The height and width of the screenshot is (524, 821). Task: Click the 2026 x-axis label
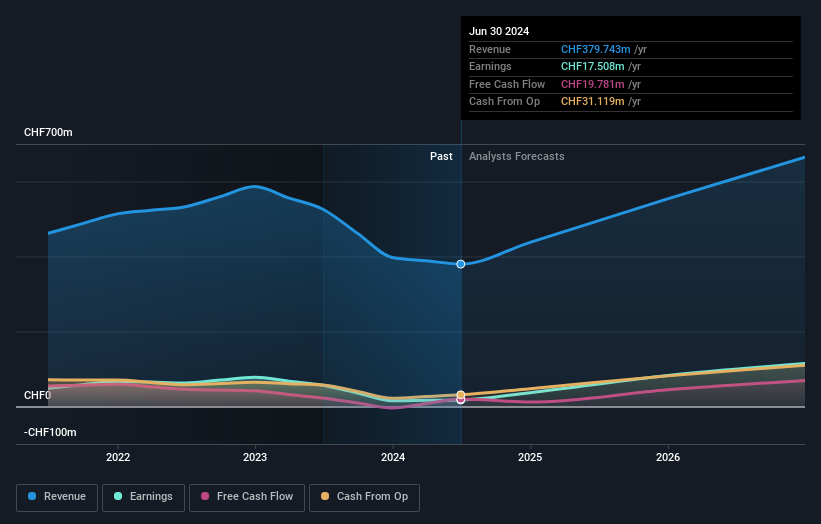click(668, 458)
